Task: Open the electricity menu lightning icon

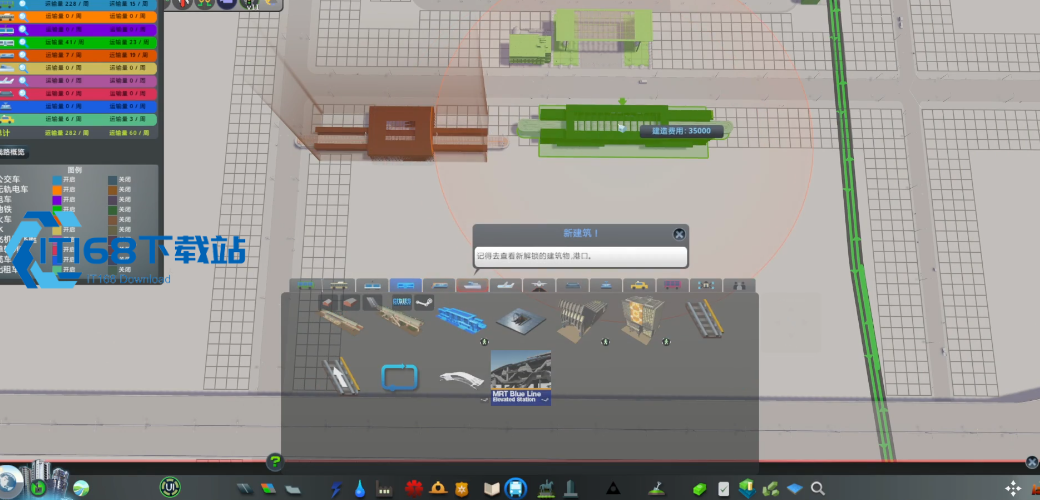Action: [336, 489]
